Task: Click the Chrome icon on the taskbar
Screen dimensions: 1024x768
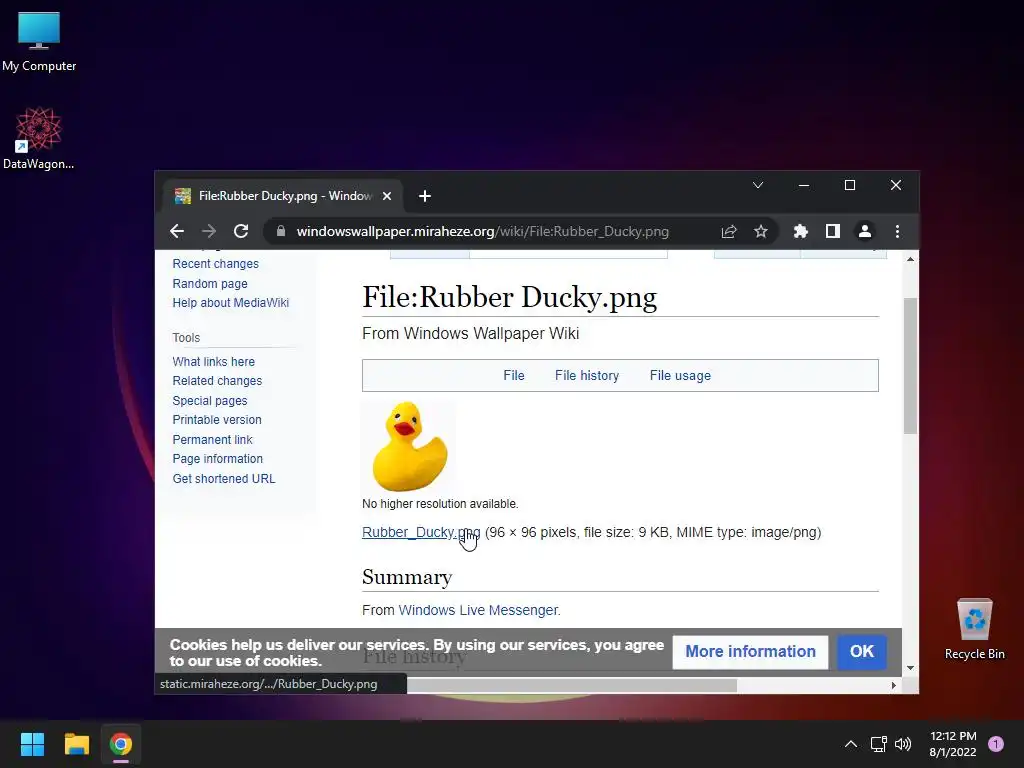Action: point(121,744)
